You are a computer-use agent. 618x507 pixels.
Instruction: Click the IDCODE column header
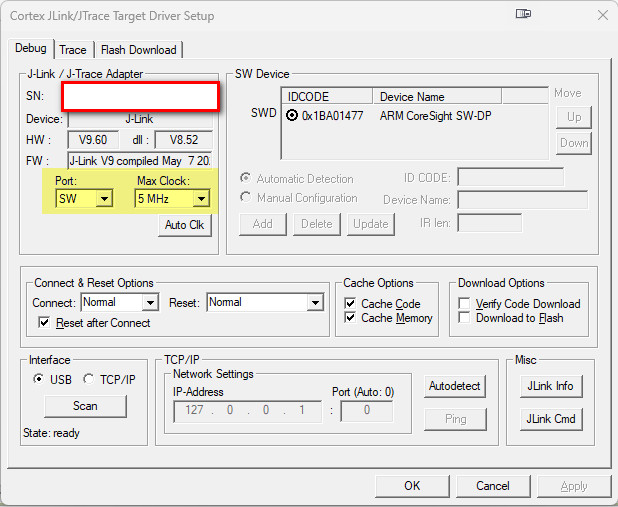pyautogui.click(x=327, y=97)
